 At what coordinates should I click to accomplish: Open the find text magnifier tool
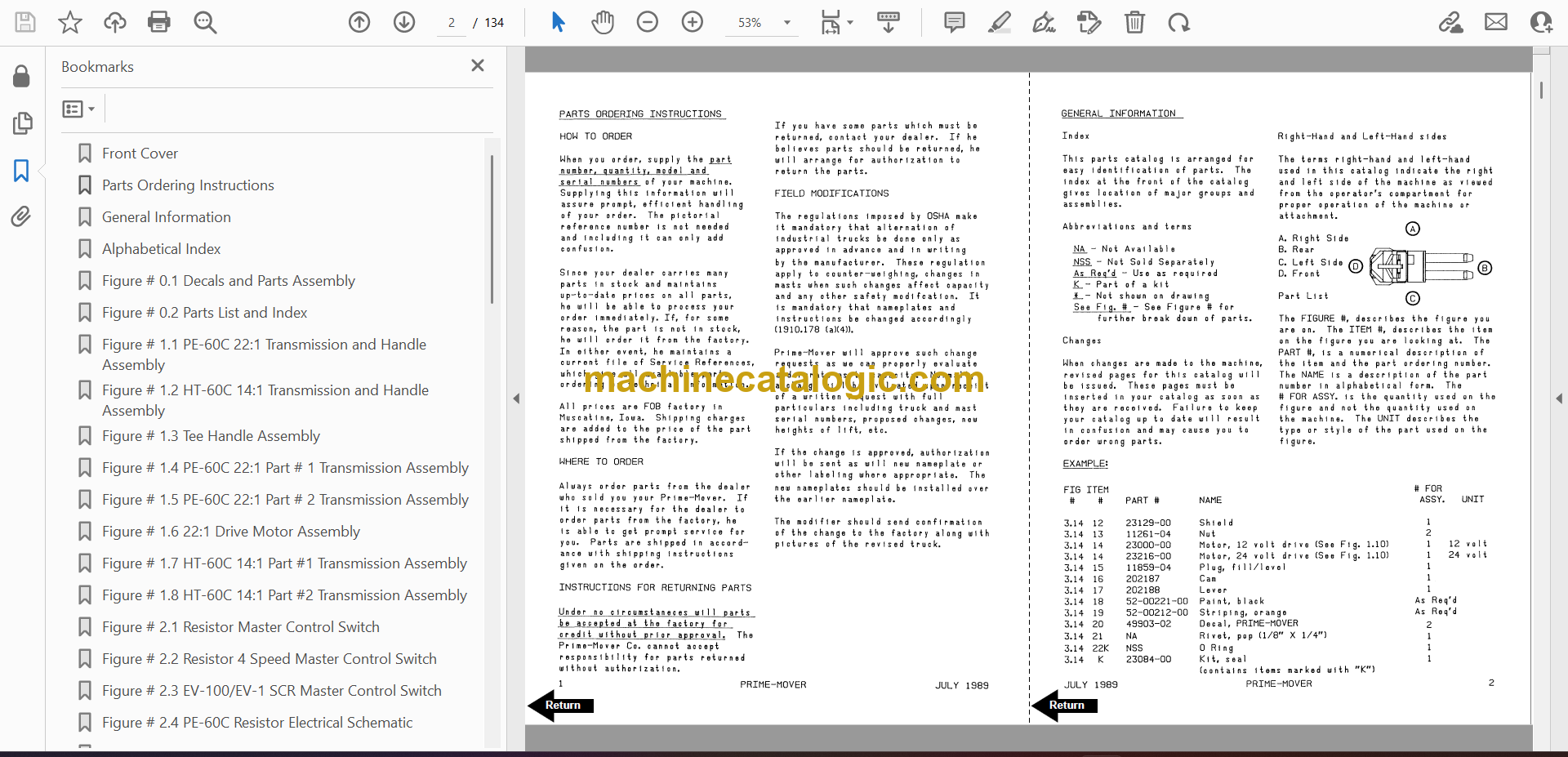(205, 22)
